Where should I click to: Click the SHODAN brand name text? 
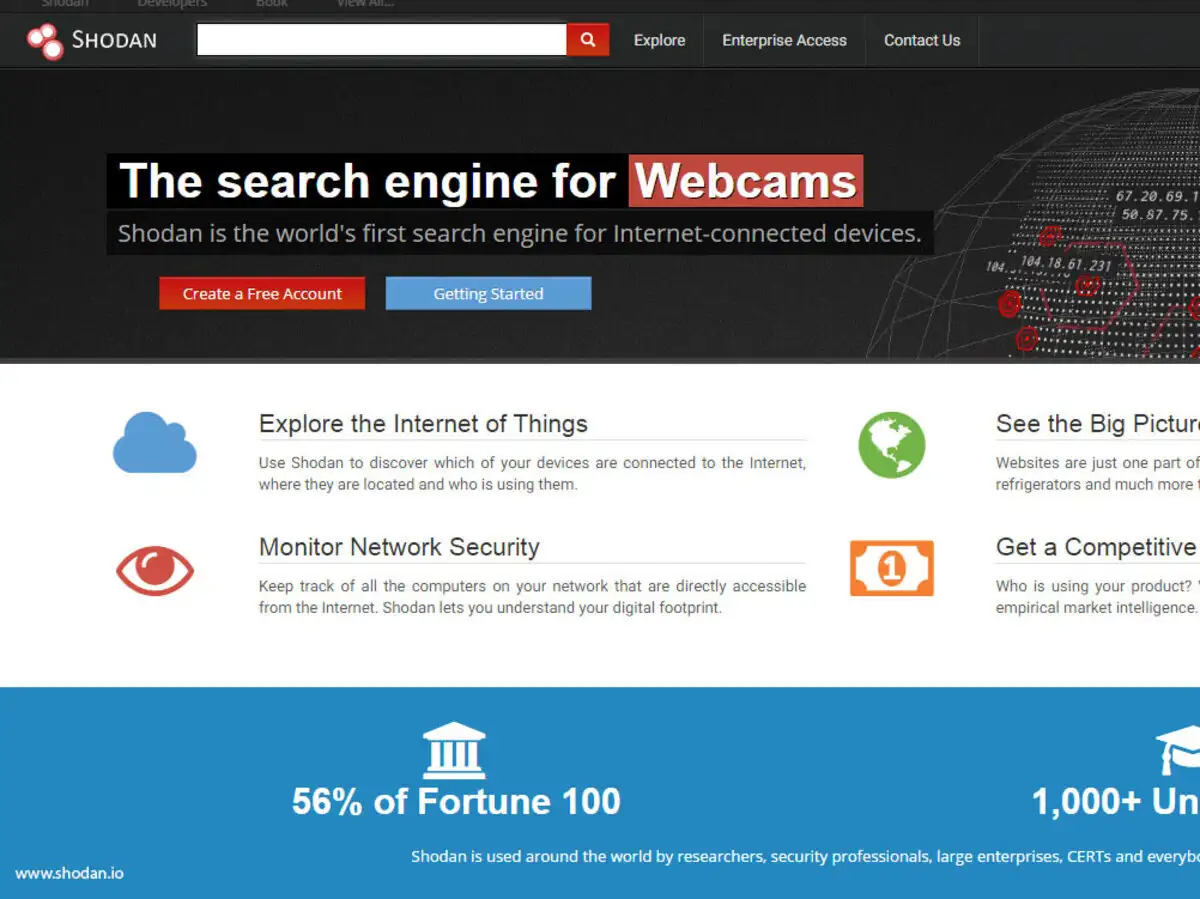(114, 41)
